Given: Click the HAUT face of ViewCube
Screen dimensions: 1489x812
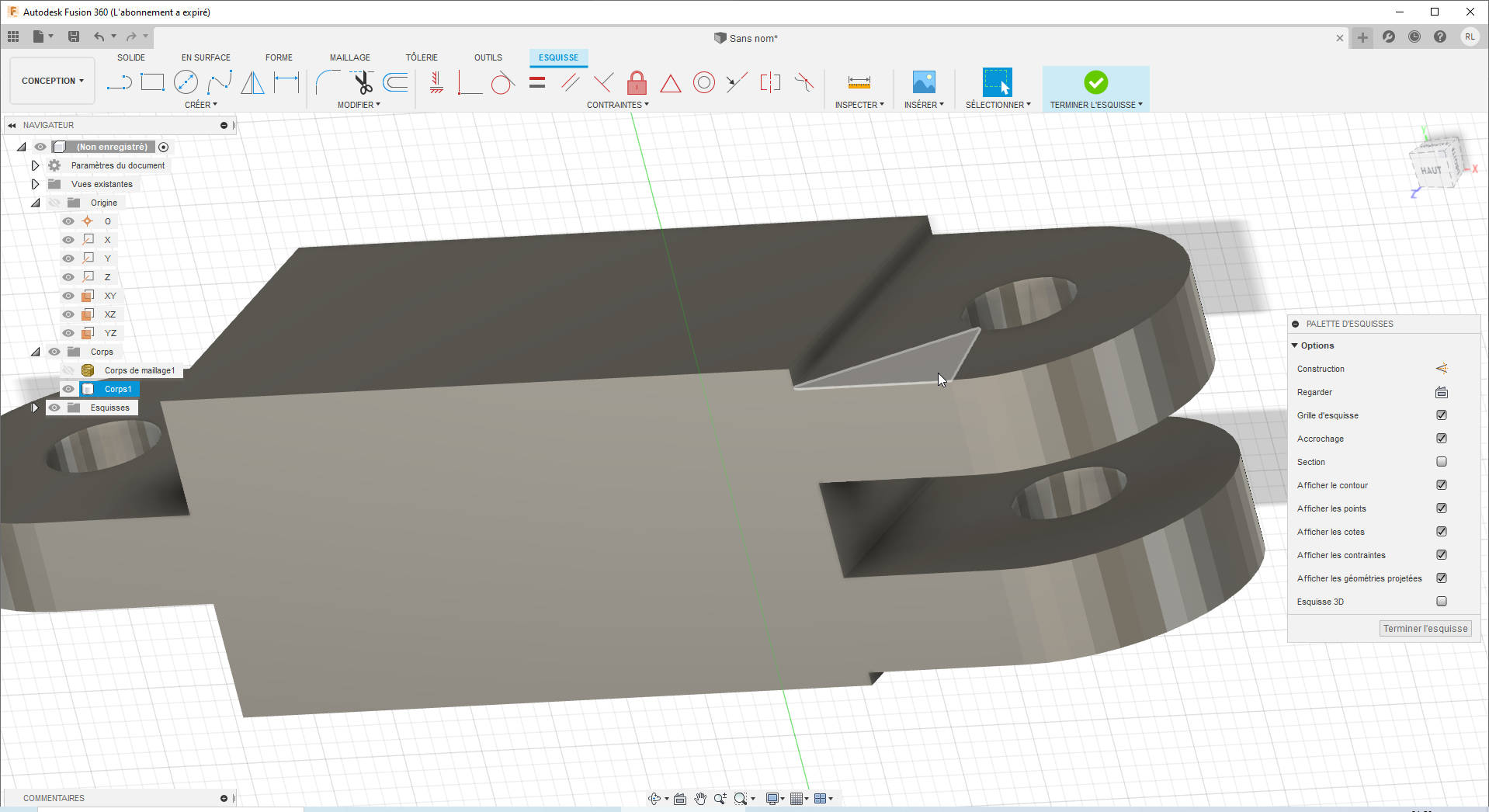Looking at the screenshot, I should [x=1431, y=170].
